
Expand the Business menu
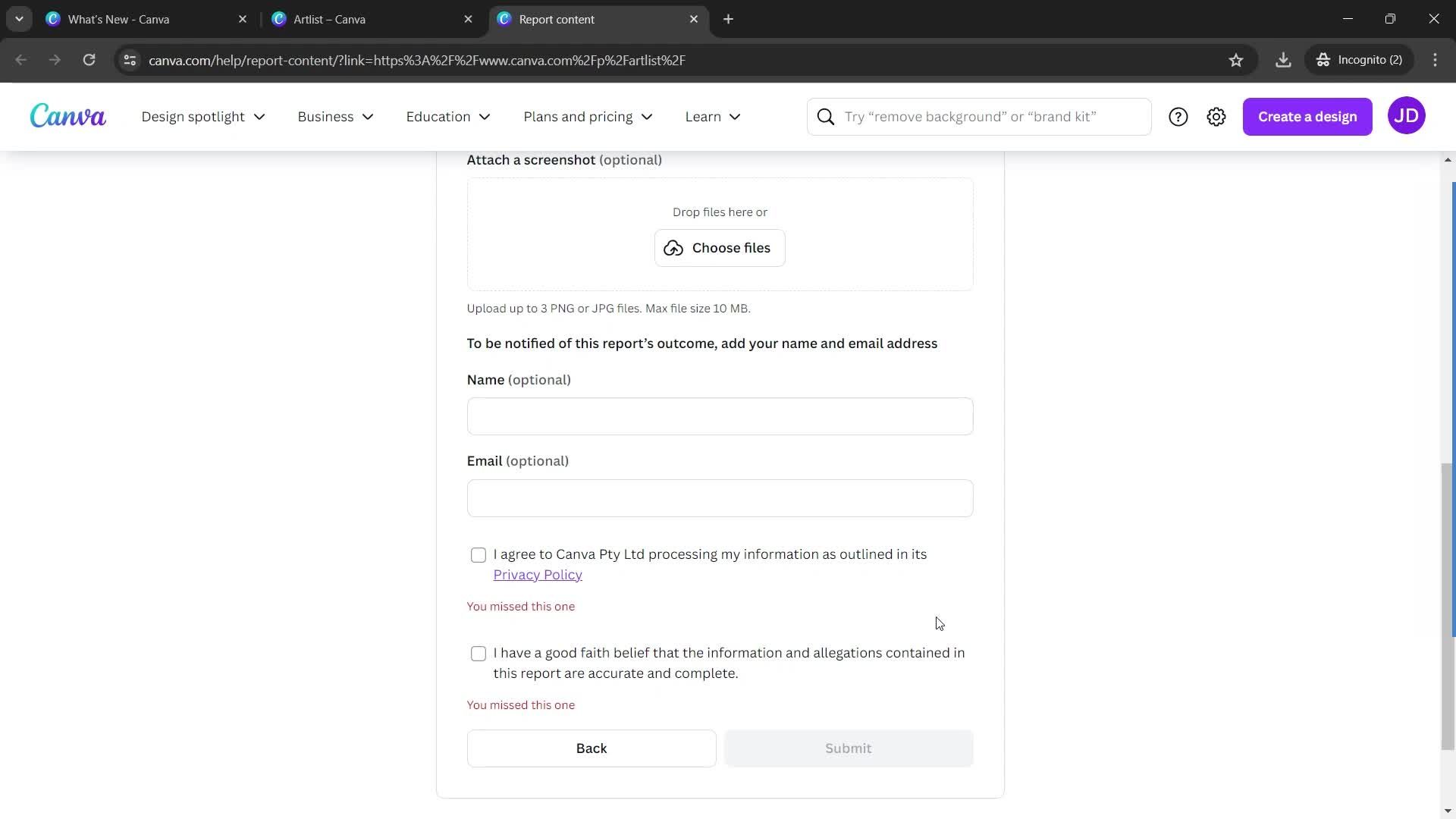pyautogui.click(x=335, y=117)
